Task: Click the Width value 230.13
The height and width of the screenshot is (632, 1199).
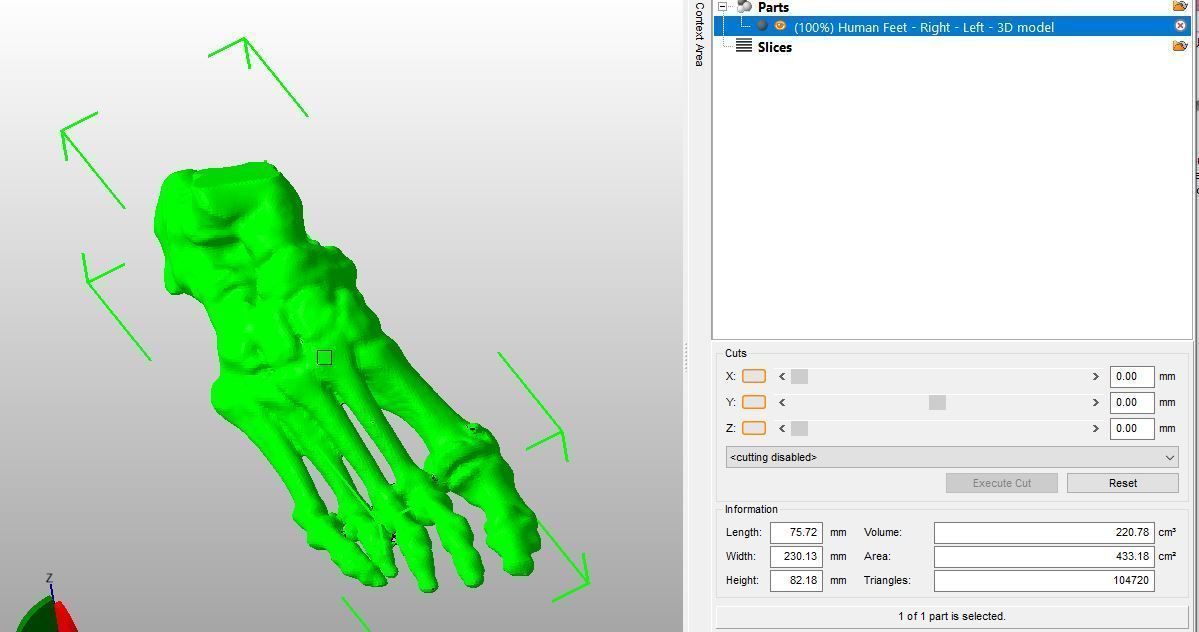Action: (796, 556)
